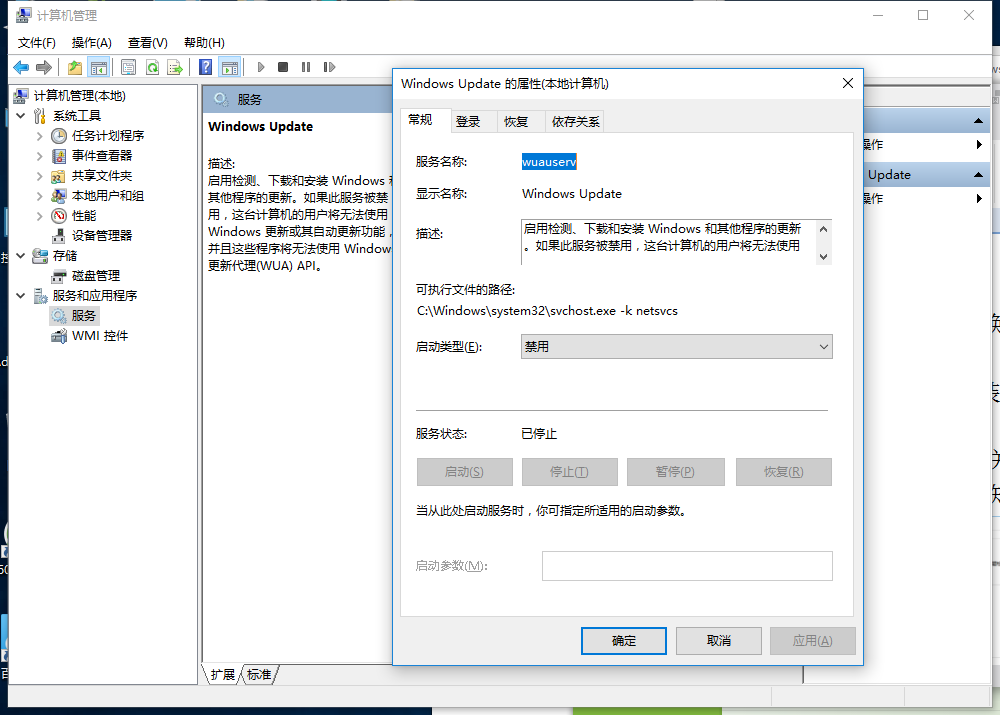Open help with the question mark icon
The width and height of the screenshot is (1000, 715).
pos(205,67)
